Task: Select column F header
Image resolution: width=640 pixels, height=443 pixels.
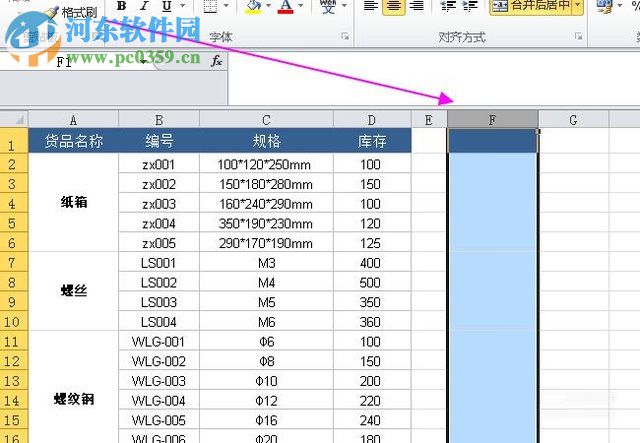Action: tap(493, 120)
